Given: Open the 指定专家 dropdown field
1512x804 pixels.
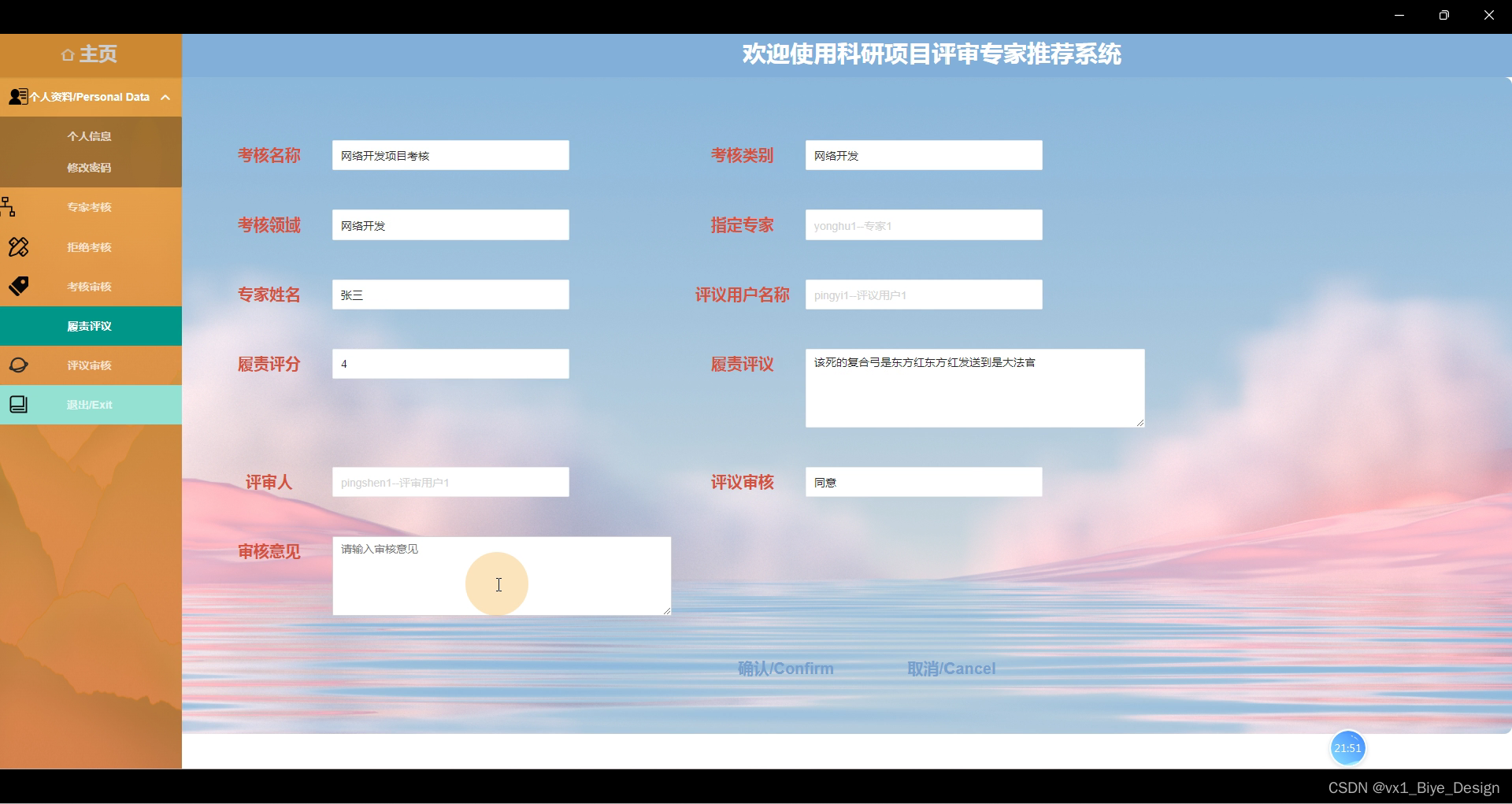Looking at the screenshot, I should [x=924, y=225].
